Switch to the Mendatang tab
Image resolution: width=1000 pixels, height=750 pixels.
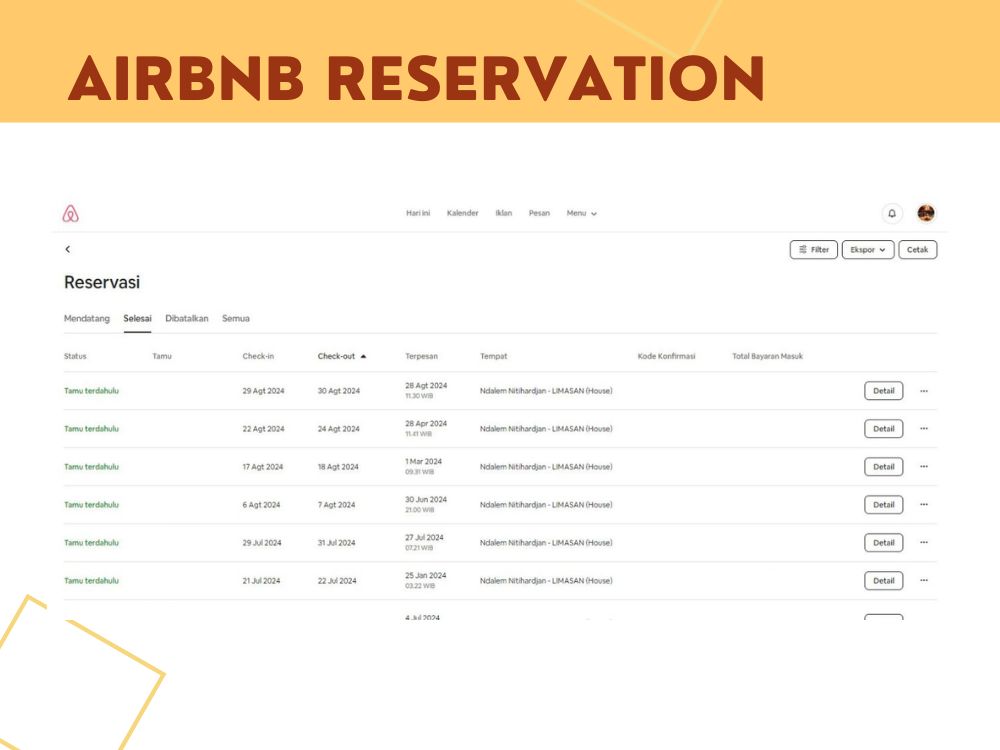coord(87,318)
